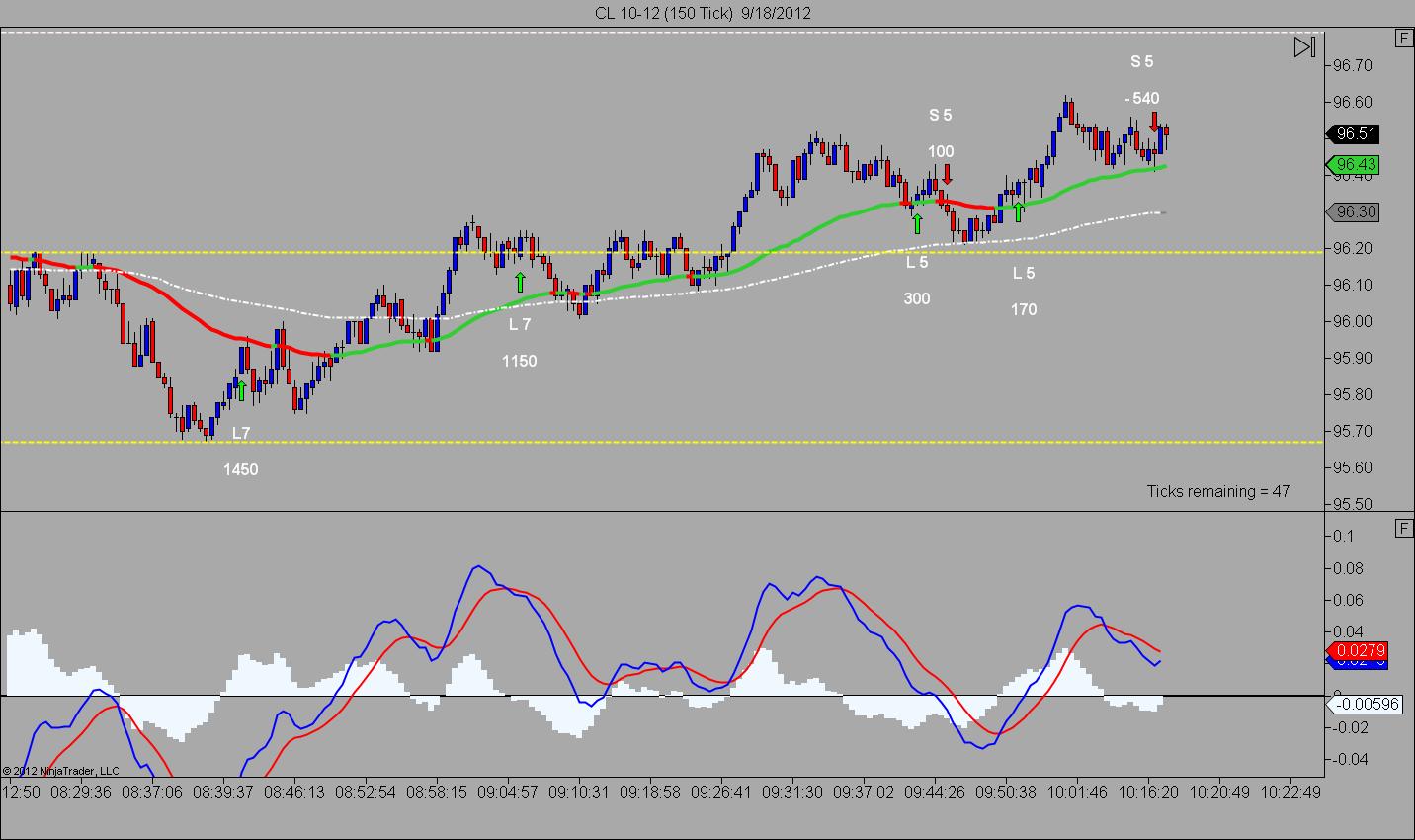
Task: Click the black 96.51 last price marker
Action: (1351, 134)
